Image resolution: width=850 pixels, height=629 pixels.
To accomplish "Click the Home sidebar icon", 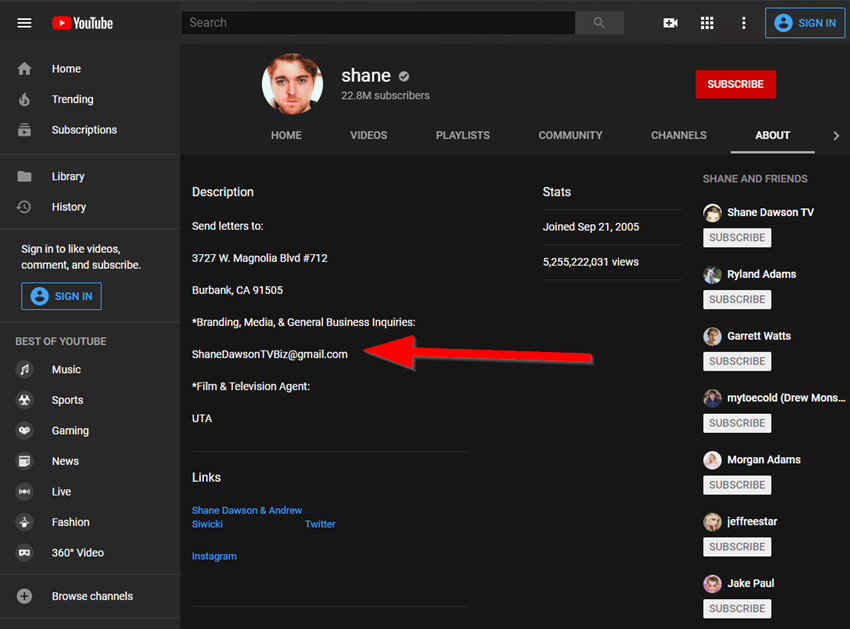I will pyautogui.click(x=24, y=69).
